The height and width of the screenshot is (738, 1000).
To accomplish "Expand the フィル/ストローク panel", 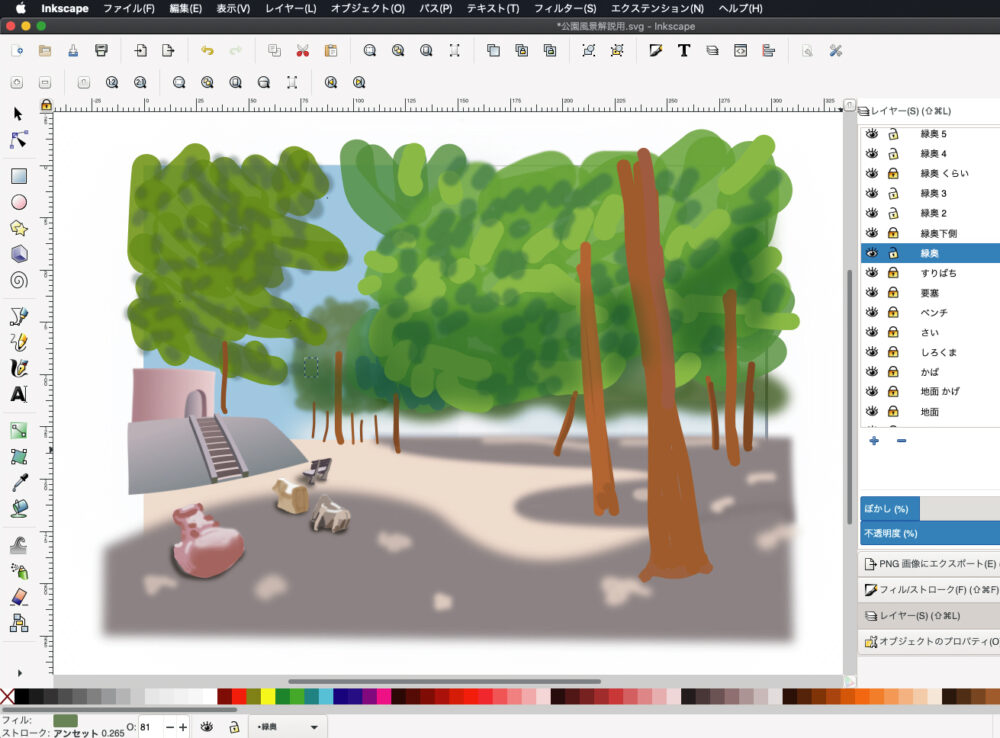I will tap(928, 590).
